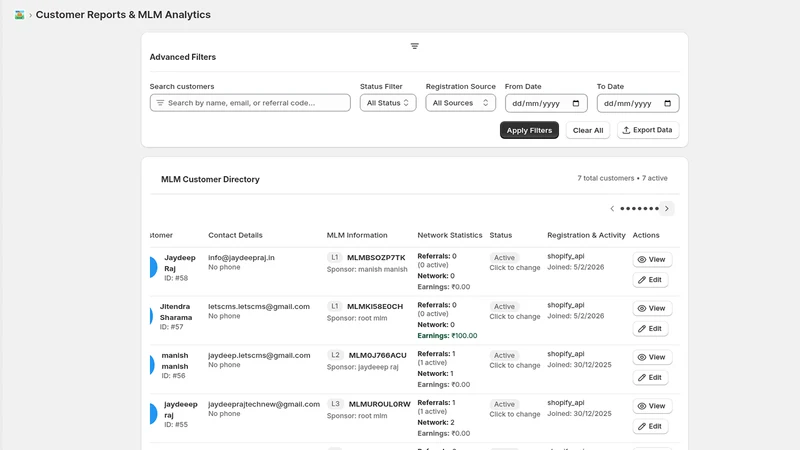The height and width of the screenshot is (450, 800).
Task: Click Sponsor: manish manish text
Action: click(367, 269)
